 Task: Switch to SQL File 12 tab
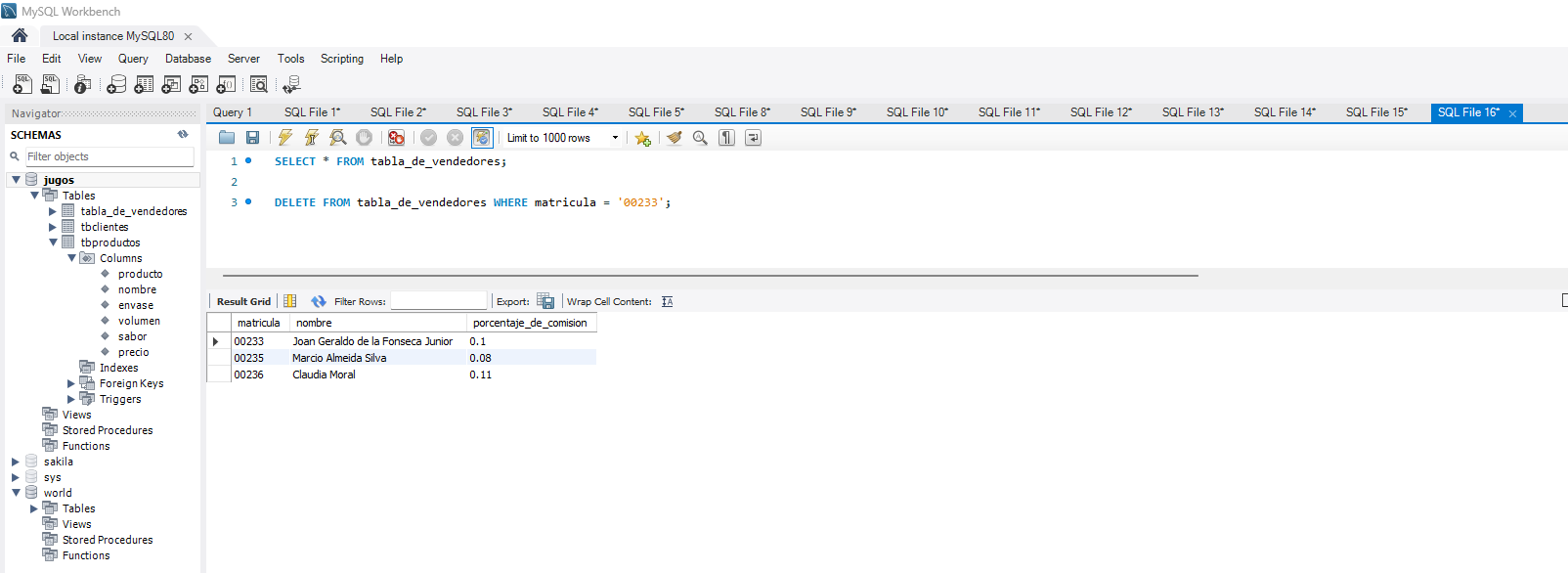tap(1102, 112)
